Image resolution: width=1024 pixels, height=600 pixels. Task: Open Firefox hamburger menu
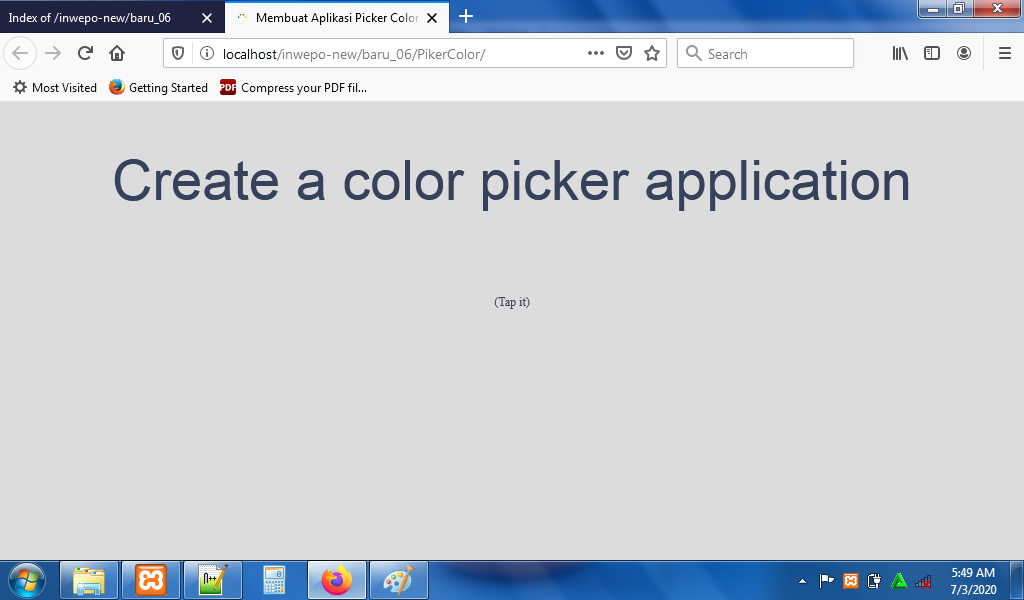point(1005,54)
